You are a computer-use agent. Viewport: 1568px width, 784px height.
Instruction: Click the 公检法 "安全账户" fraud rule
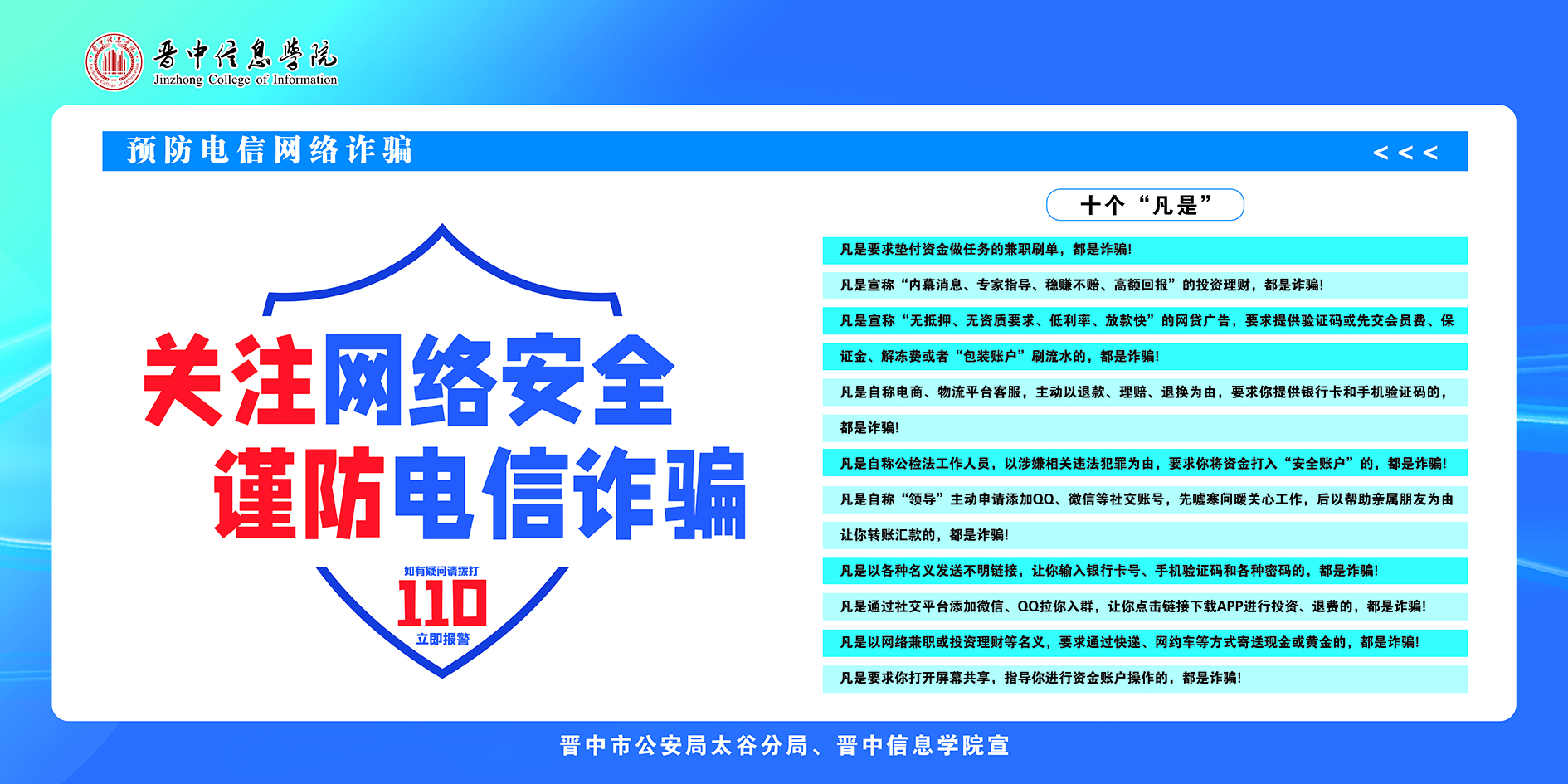(1142, 464)
